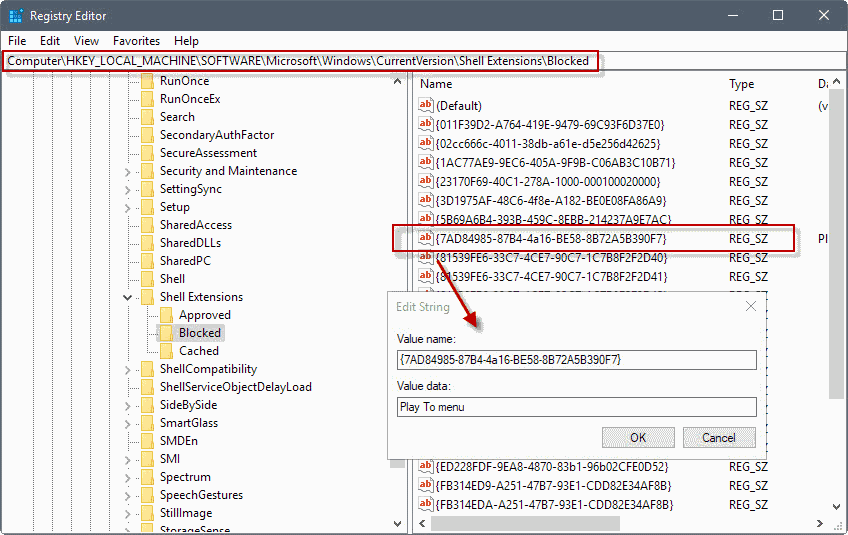Screen dimensions: 848x535
Task: Open the Edit menu
Action: click(50, 41)
